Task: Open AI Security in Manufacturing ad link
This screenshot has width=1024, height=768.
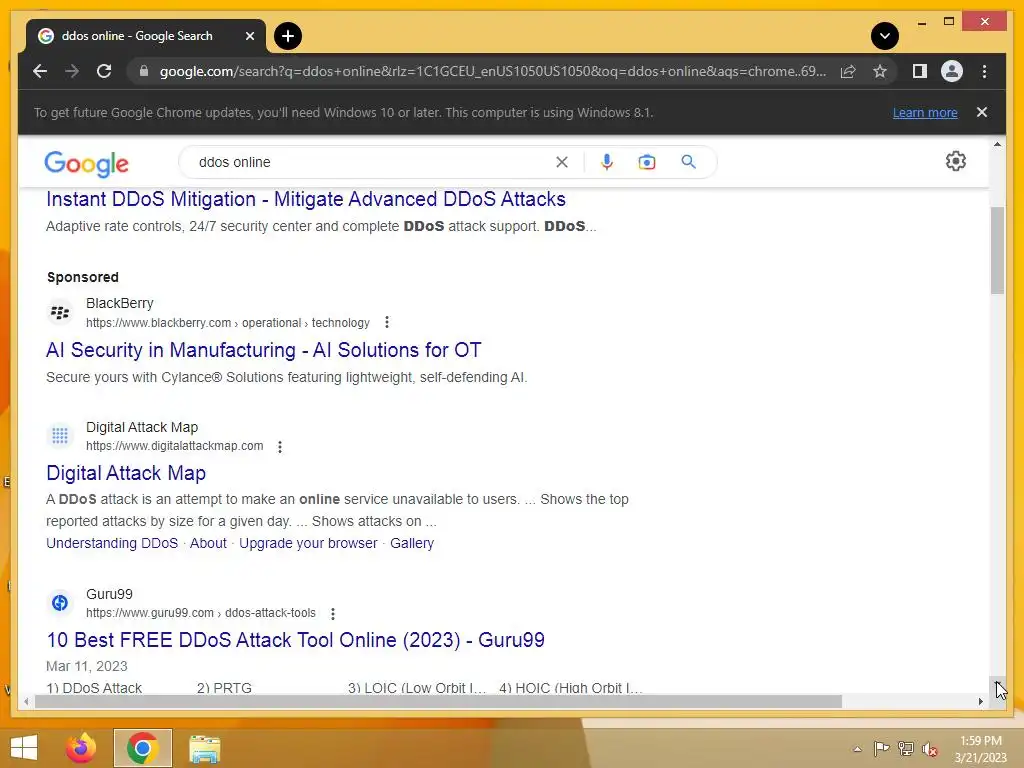Action: coord(263,350)
